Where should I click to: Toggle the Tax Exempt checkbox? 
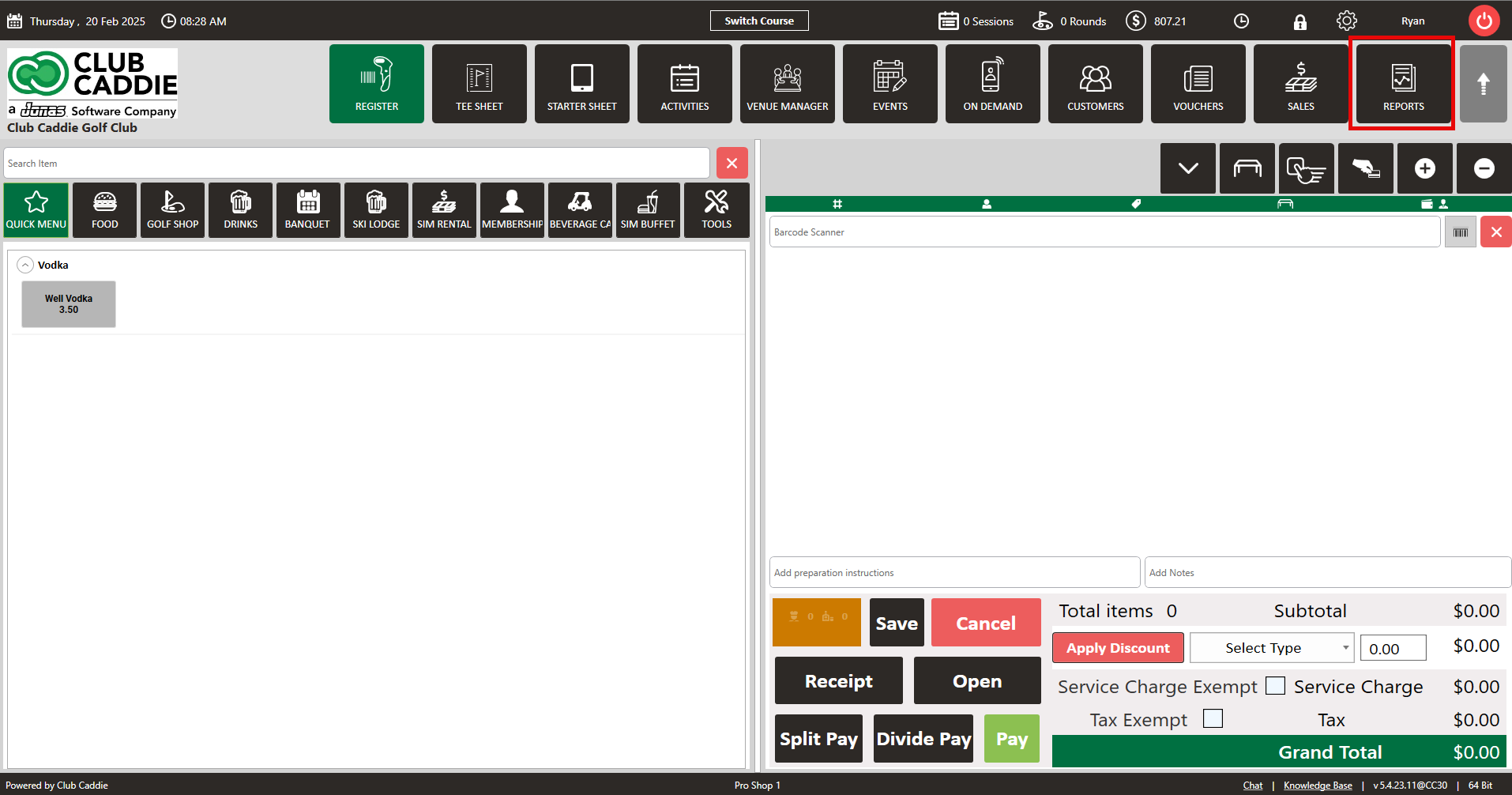[x=1213, y=718]
